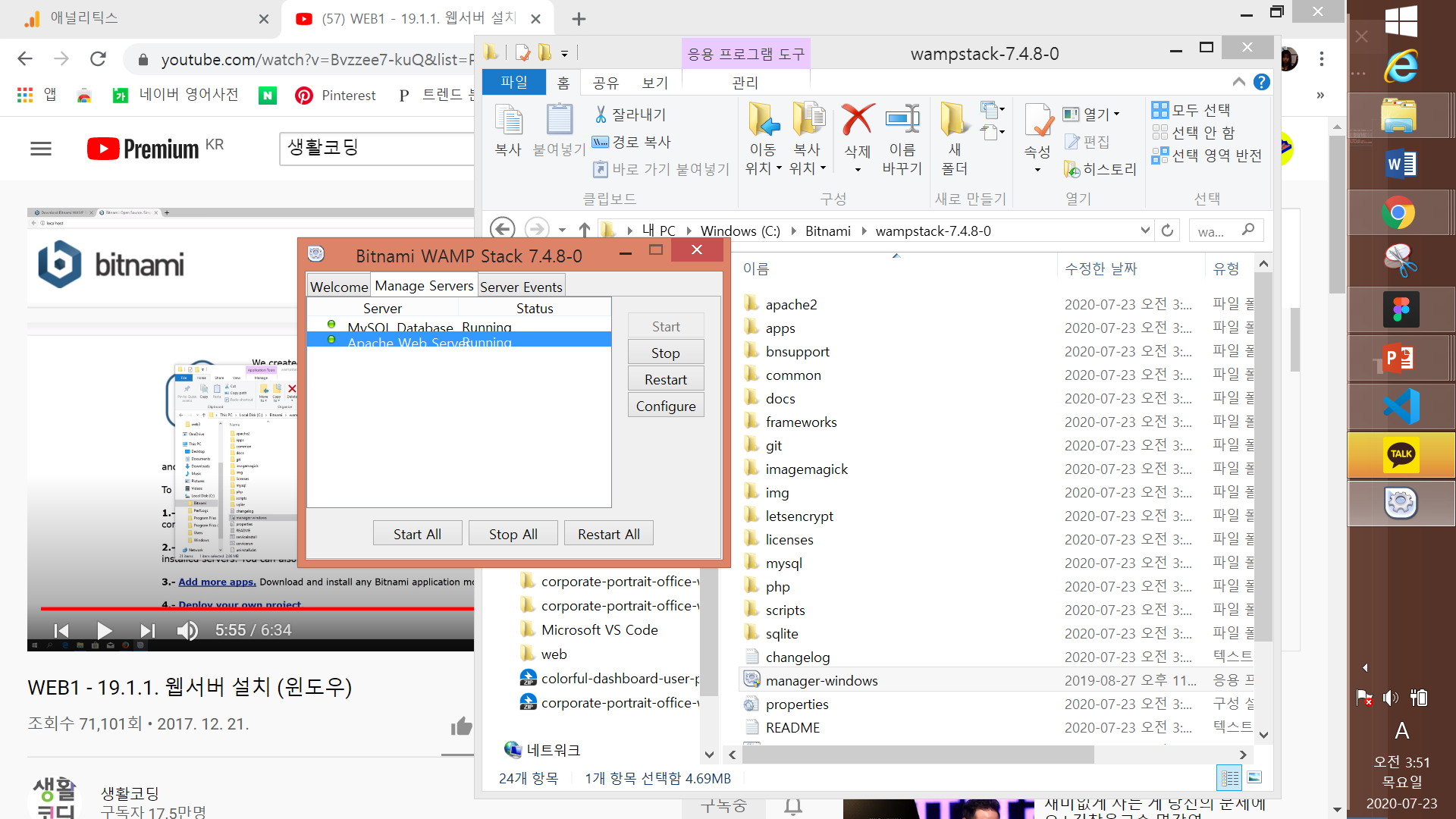Expand Bitnami breadcrumb chevron in address bar
Viewport: 1456px width, 819px height.
[x=864, y=231]
